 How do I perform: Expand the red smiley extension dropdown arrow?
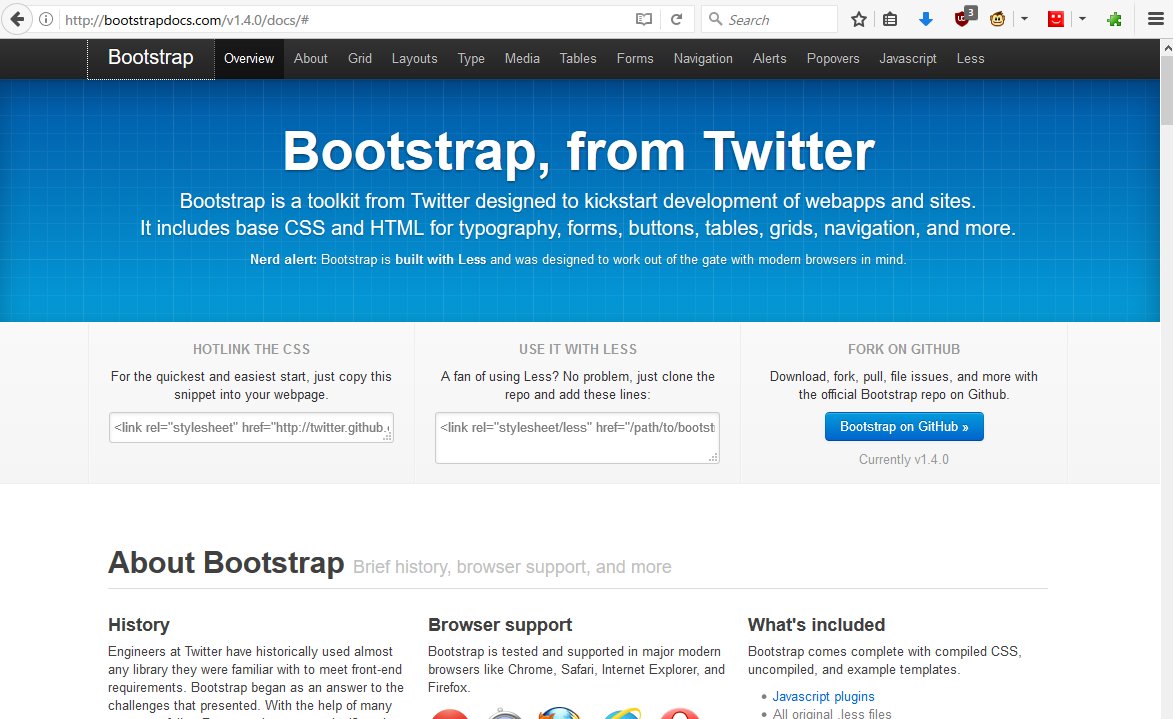(1082, 19)
